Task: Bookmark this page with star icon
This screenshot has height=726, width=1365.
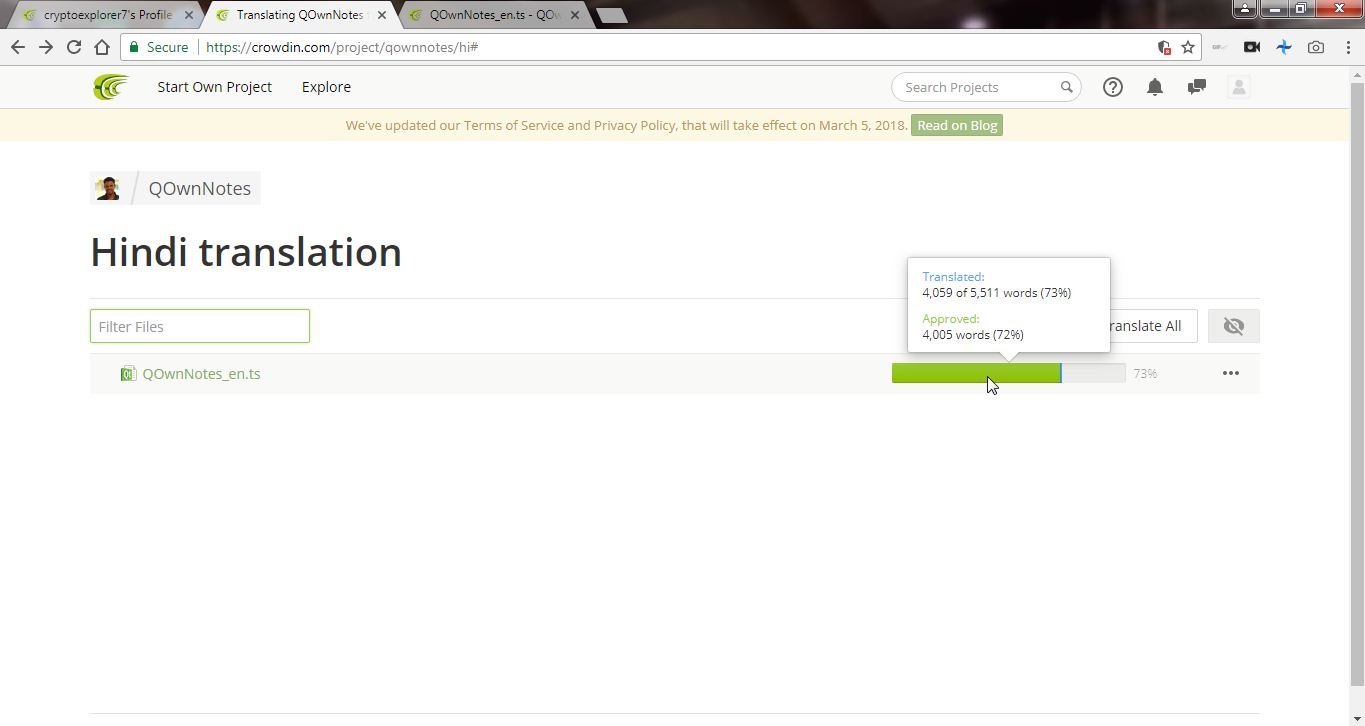Action: [x=1188, y=47]
